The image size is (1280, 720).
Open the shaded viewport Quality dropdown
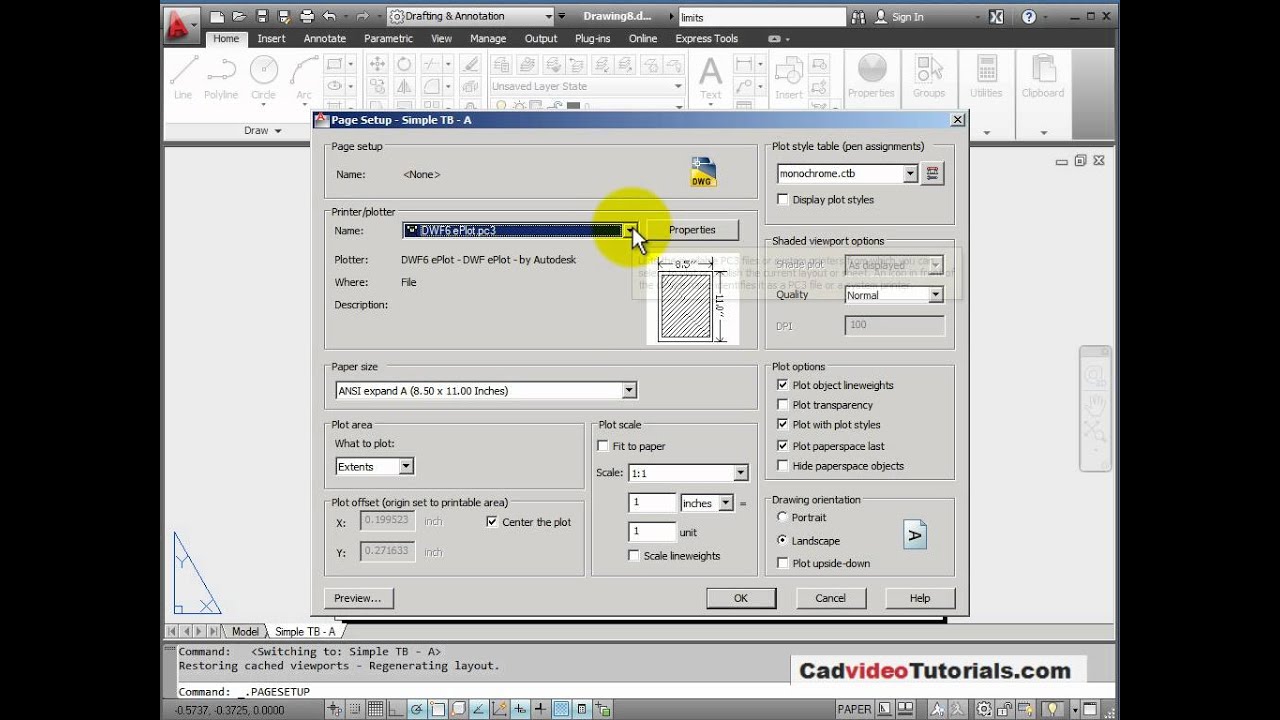(x=936, y=295)
